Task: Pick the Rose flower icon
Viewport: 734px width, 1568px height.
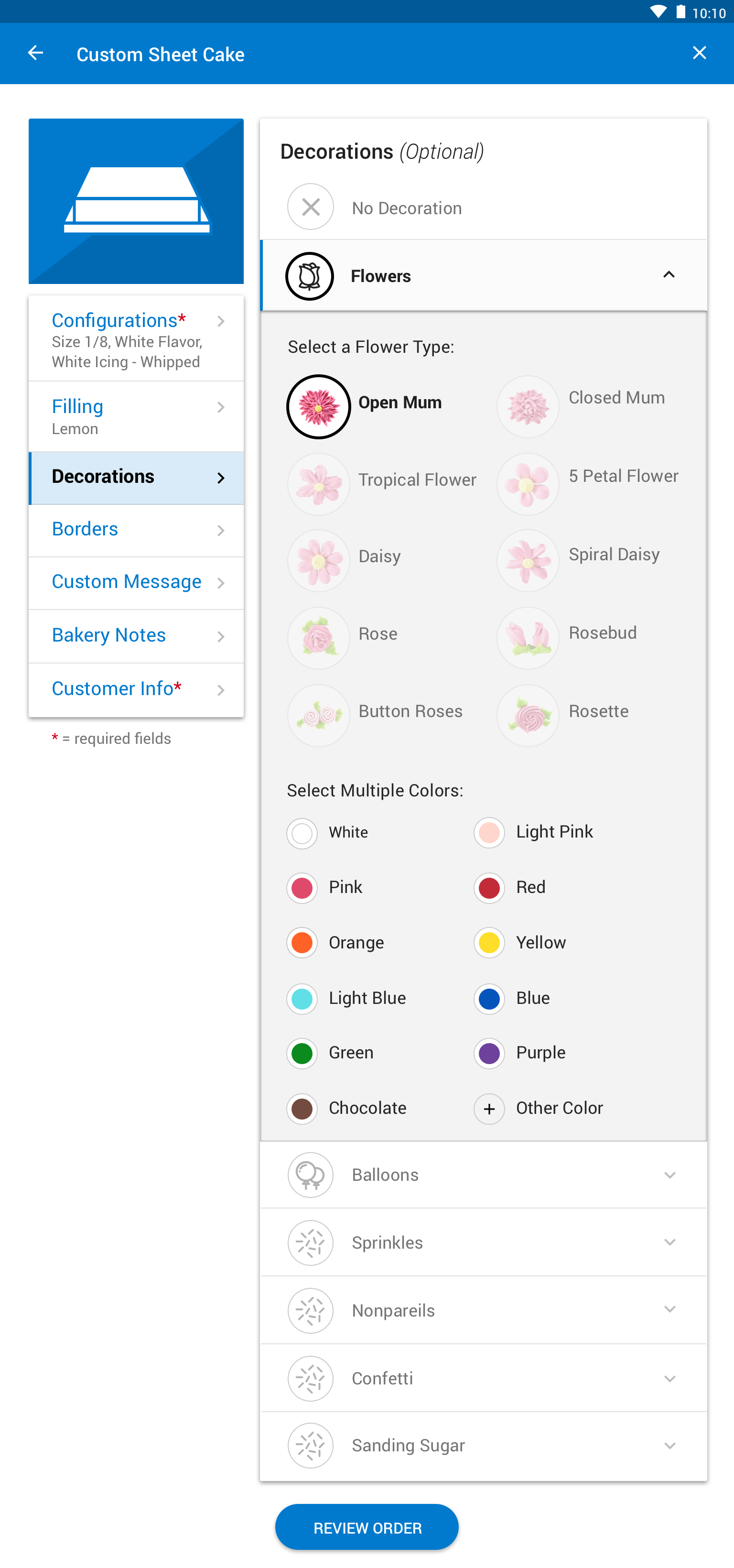Action: (x=318, y=638)
